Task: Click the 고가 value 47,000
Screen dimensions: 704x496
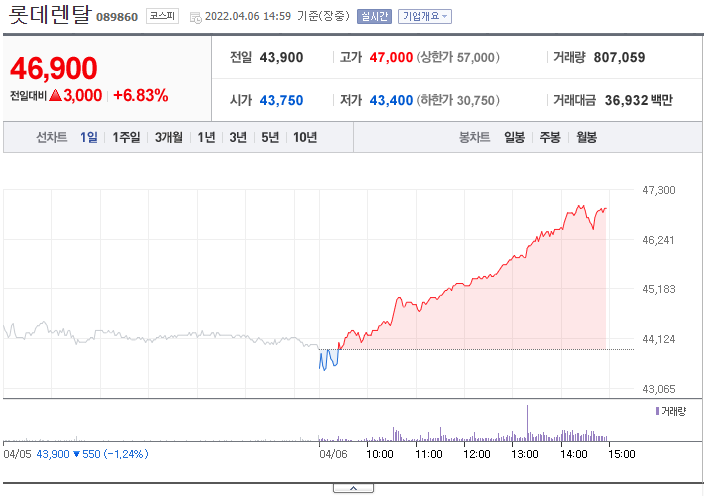Action: (x=391, y=57)
